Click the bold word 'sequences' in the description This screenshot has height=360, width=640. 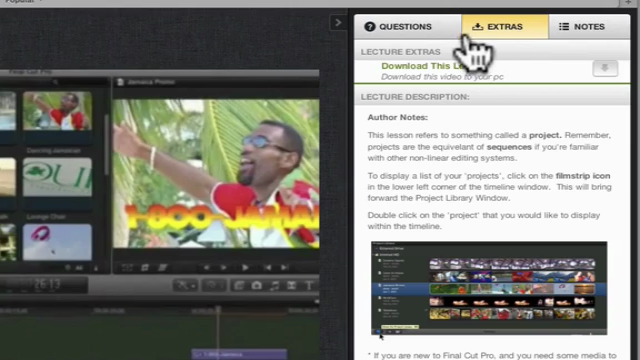(x=509, y=147)
